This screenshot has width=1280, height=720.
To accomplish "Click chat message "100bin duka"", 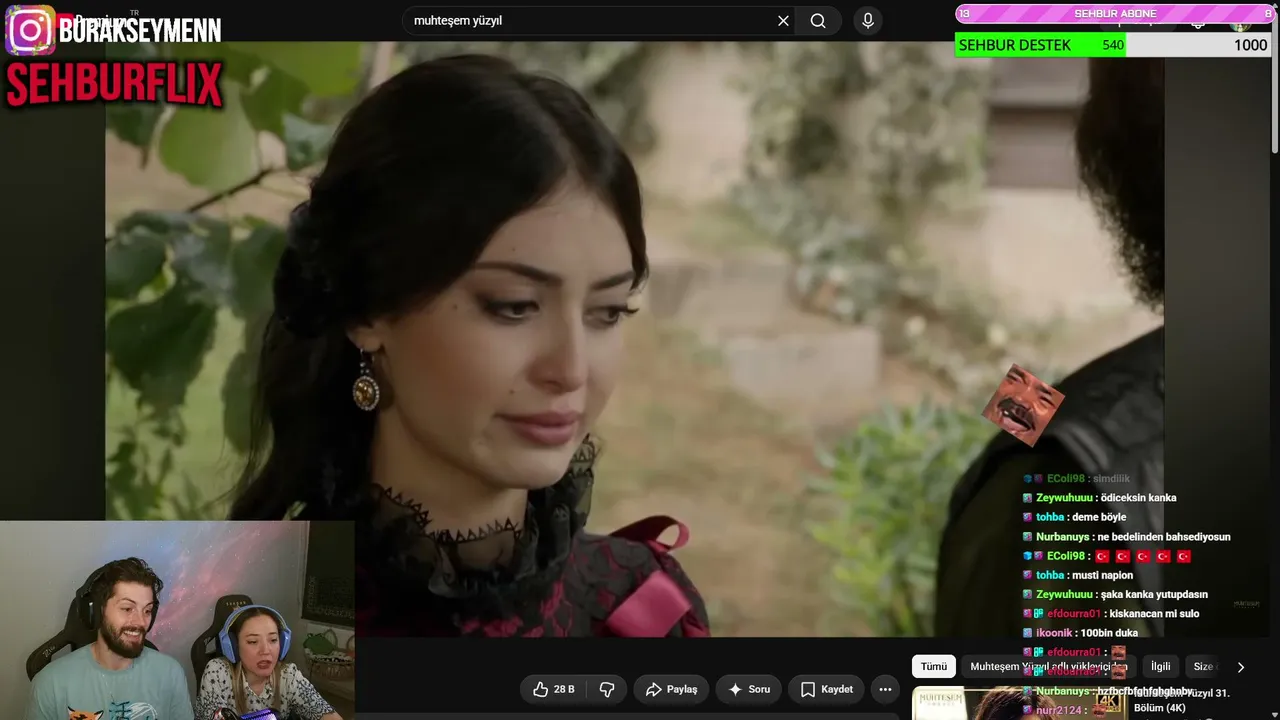I will point(1107,633).
